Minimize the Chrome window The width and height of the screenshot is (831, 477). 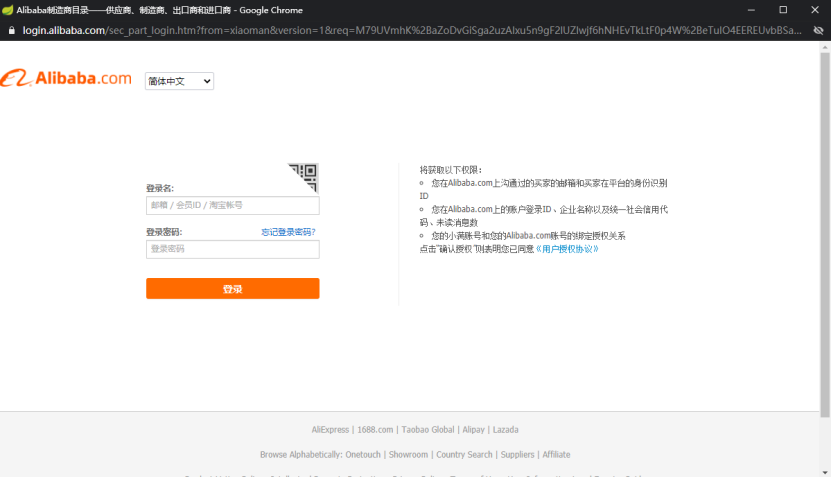pyautogui.click(x=751, y=10)
